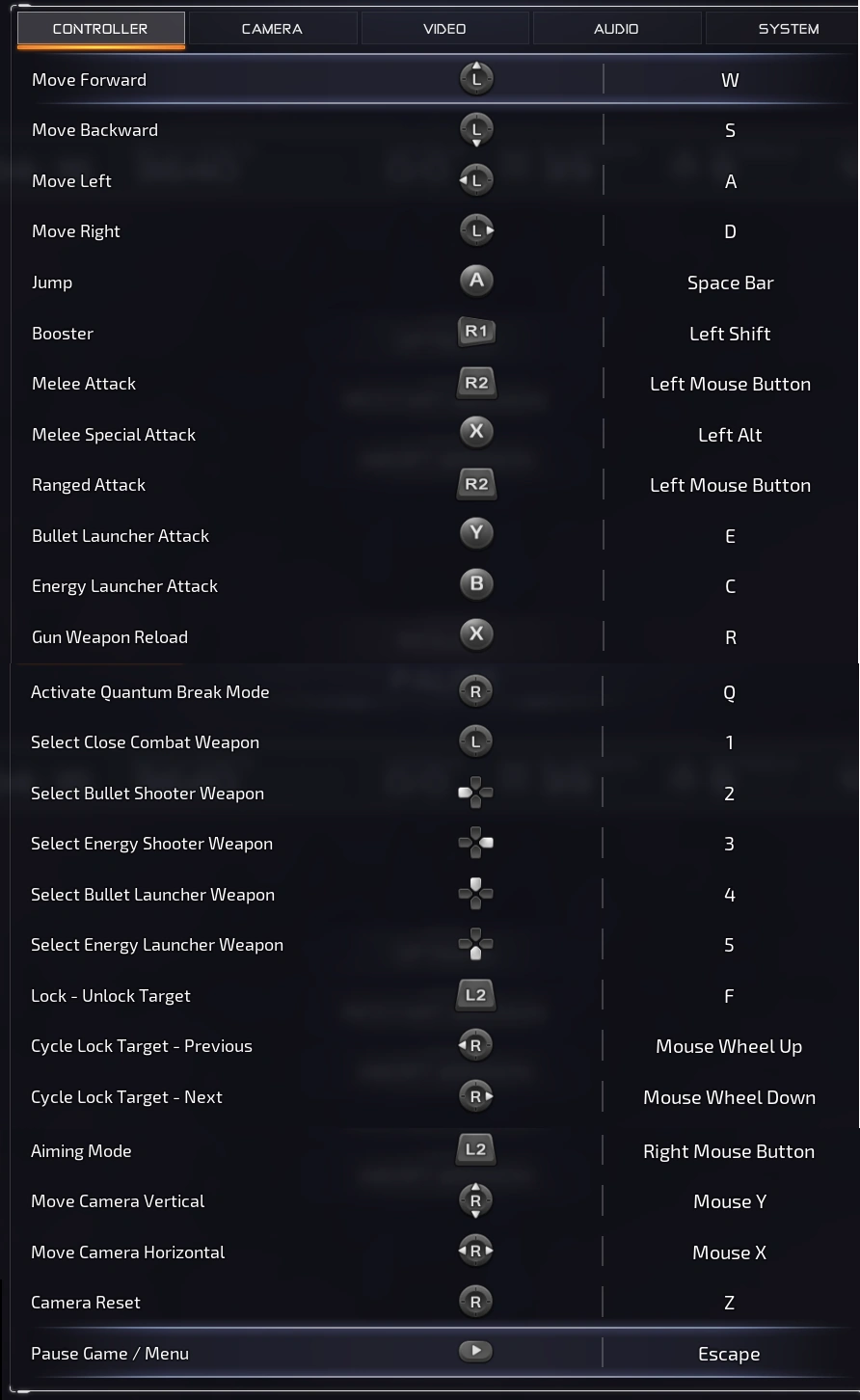Image resolution: width=860 pixels, height=1400 pixels.
Task: Select the A button icon for Jump
Action: [x=475, y=280]
